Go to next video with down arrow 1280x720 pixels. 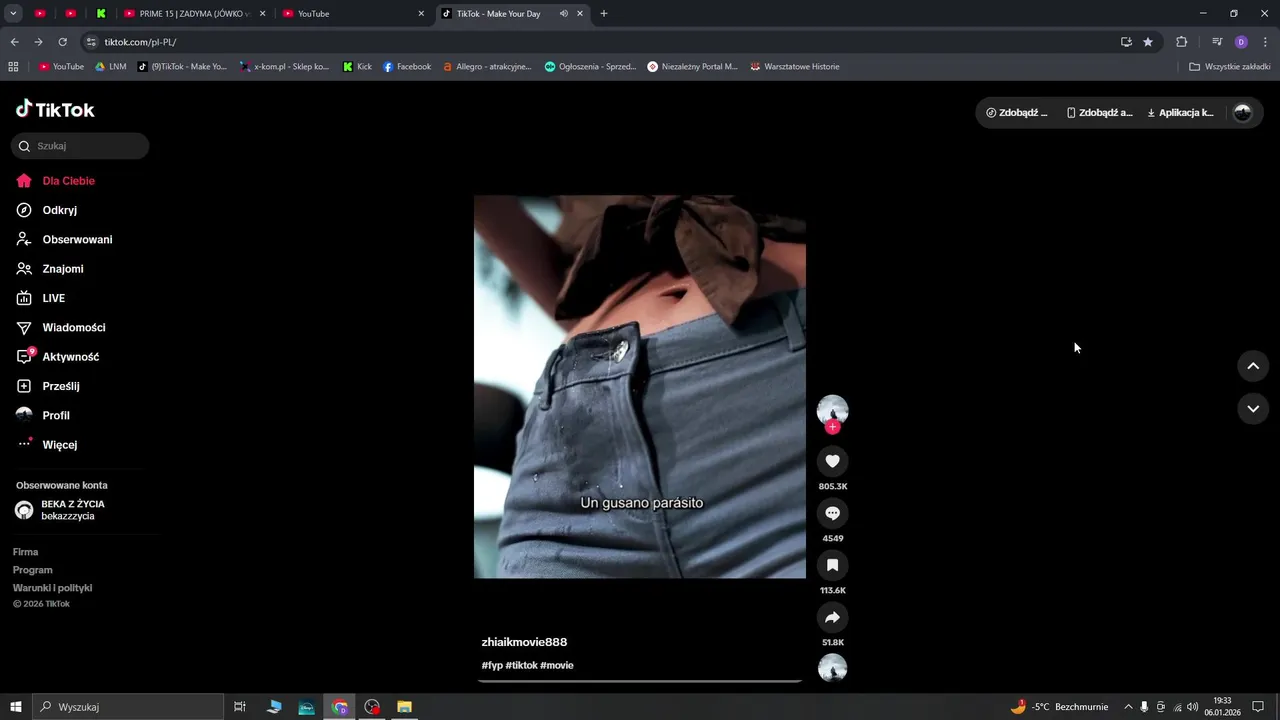click(1252, 409)
